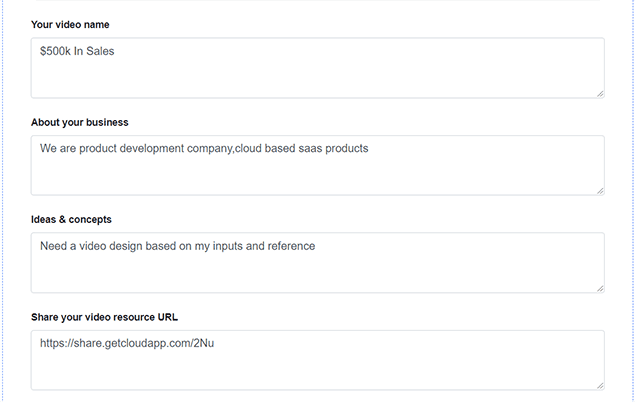Focus the About your business text area
Viewport: 635px width, 402px height.
click(x=317, y=172)
